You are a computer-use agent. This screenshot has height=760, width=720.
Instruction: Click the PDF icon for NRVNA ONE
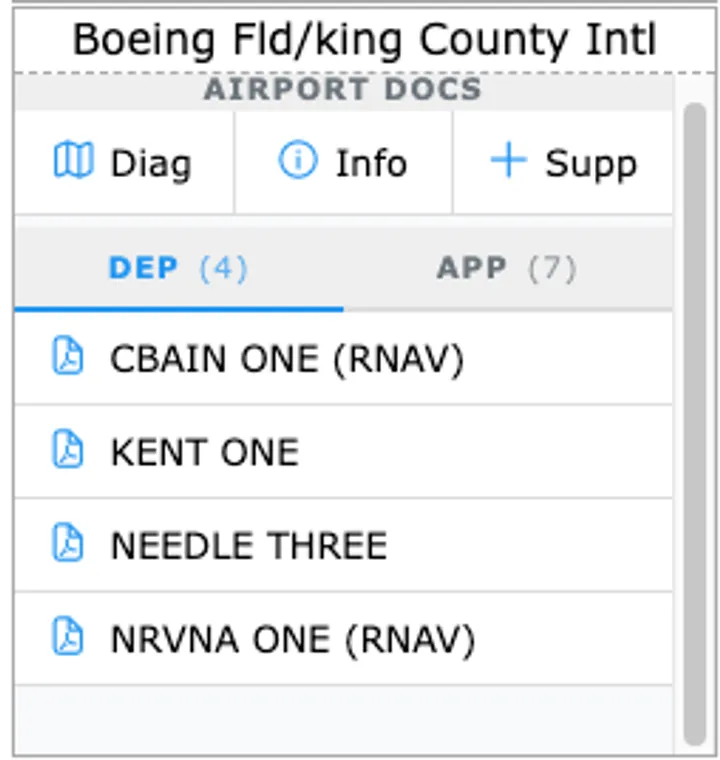pos(68,638)
